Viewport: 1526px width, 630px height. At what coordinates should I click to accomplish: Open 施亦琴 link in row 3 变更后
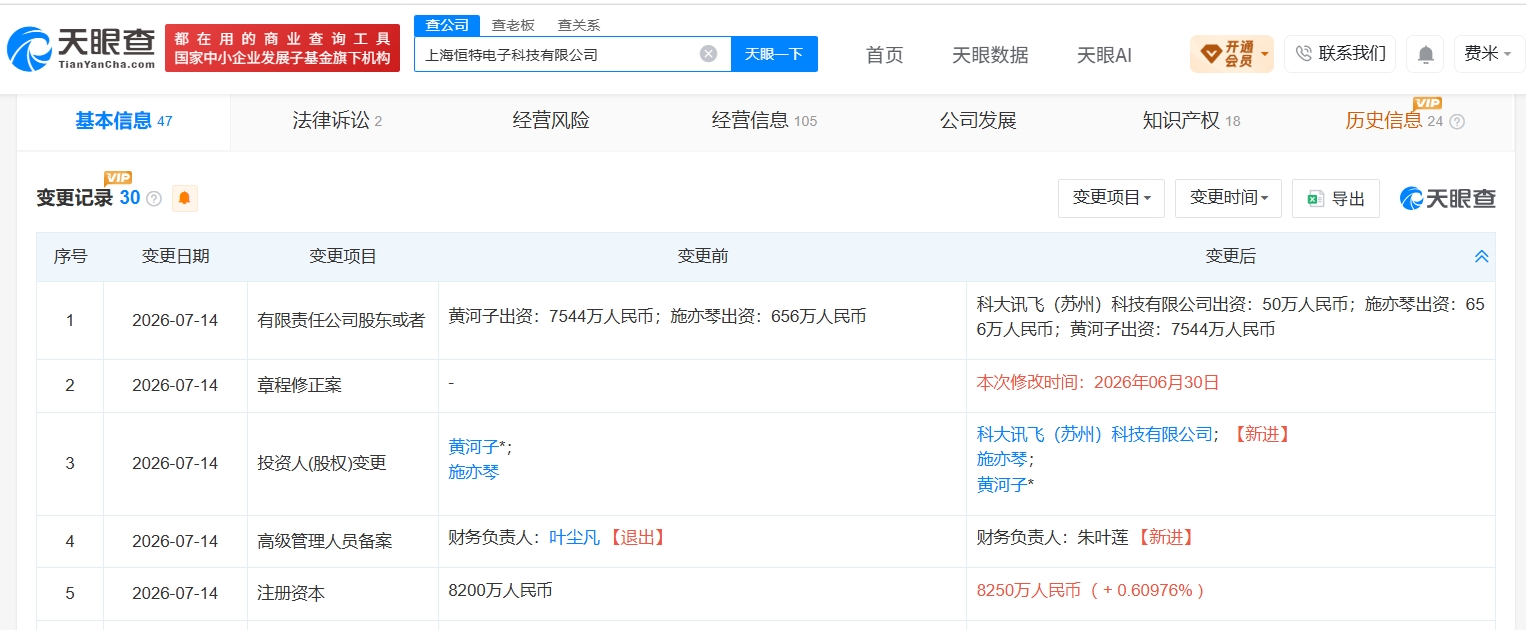click(x=1002, y=459)
